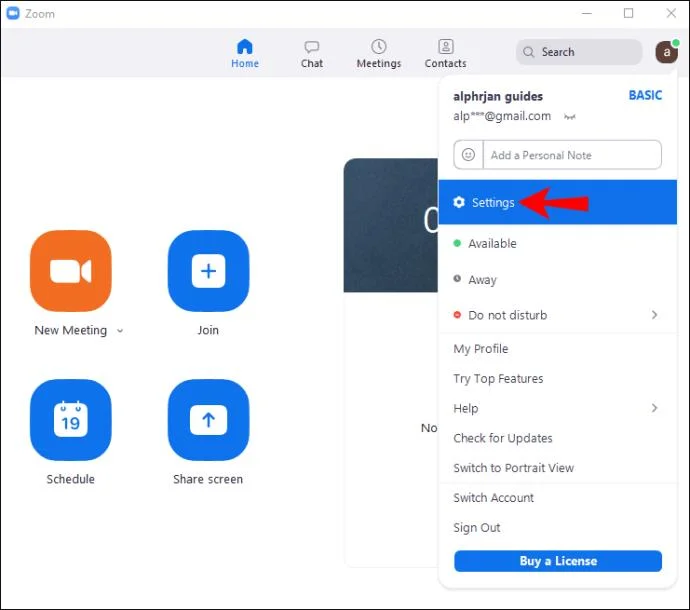This screenshot has width=690, height=610.
Task: Click the Settings gear icon
Action: [459, 202]
